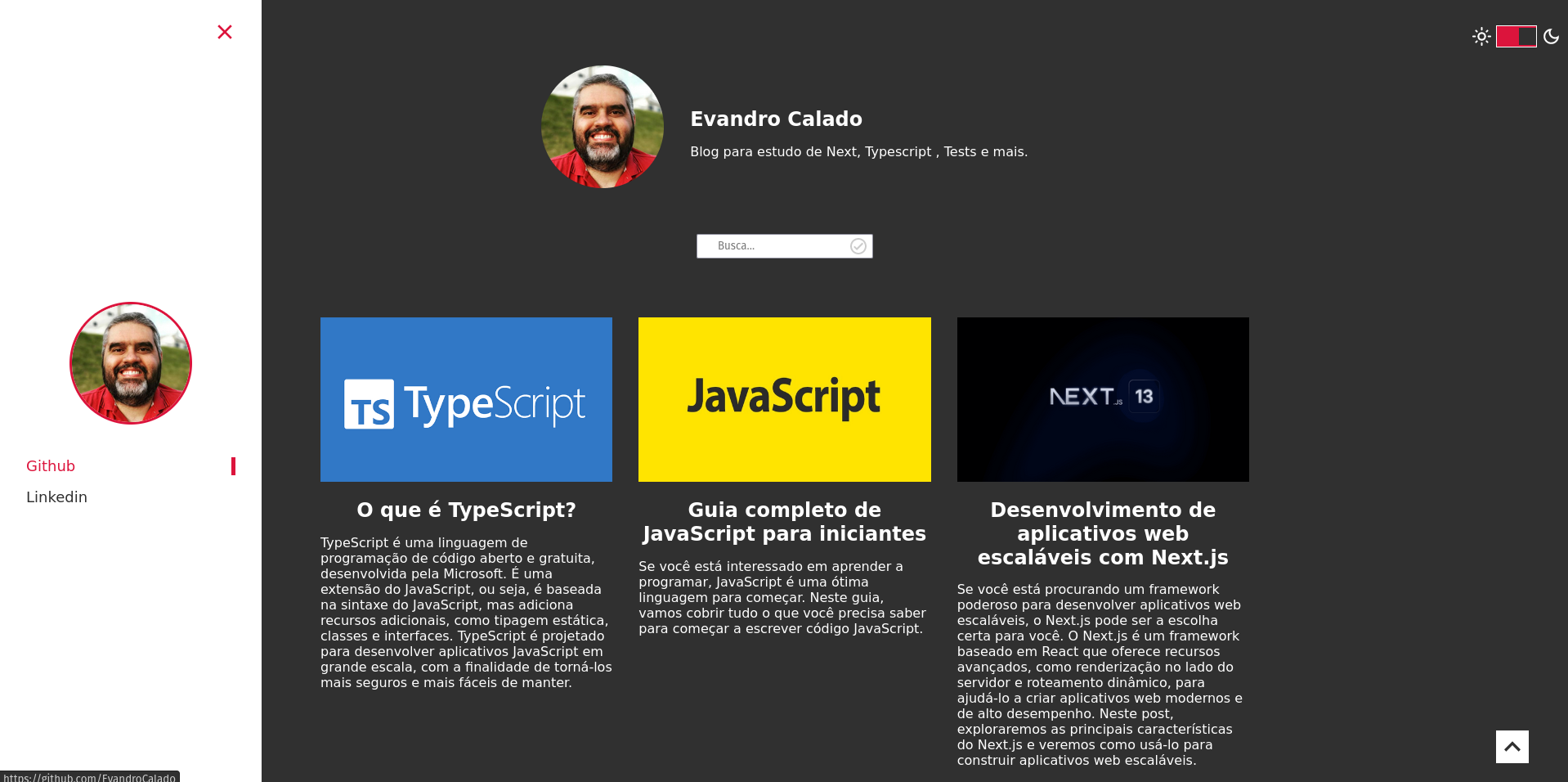Viewport: 1568px width, 782px height.
Task: Open the JavaScript article thumbnail
Action: click(x=784, y=399)
